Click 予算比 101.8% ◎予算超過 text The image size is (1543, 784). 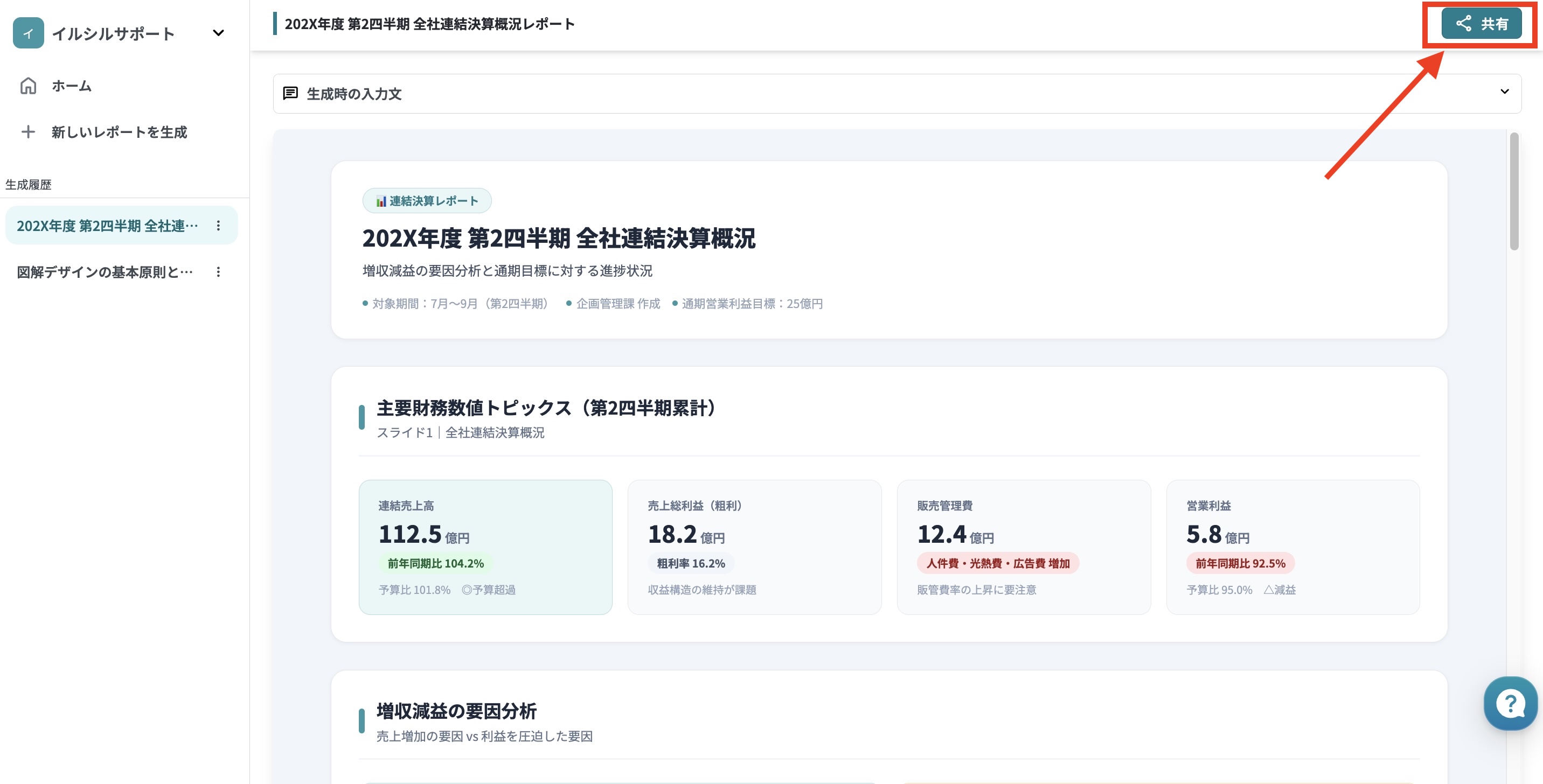447,590
